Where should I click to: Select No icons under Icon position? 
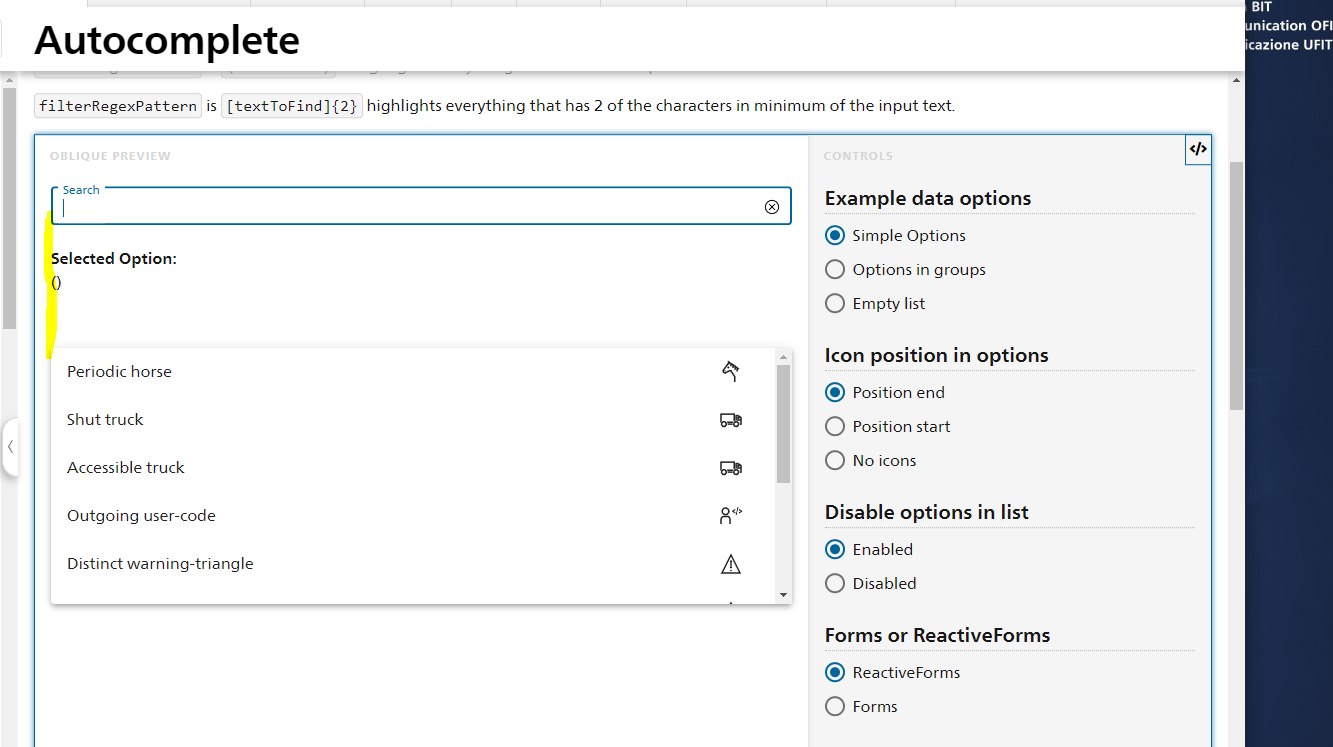click(835, 459)
